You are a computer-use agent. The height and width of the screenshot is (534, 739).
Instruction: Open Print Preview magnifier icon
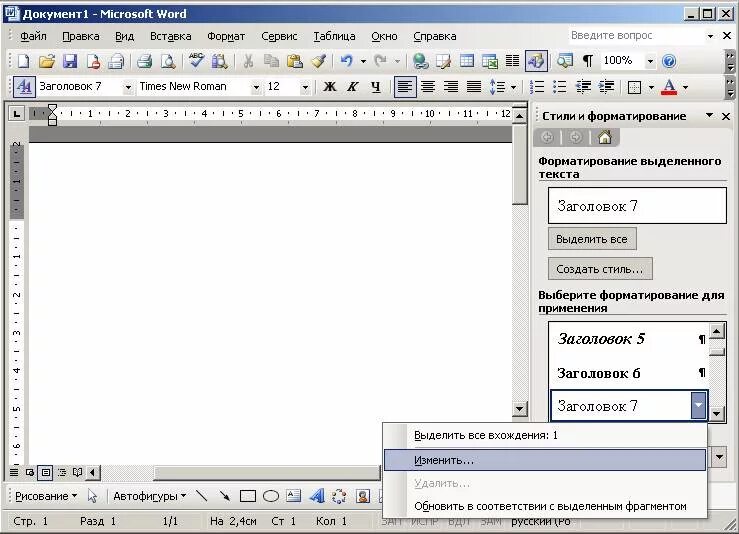(x=168, y=61)
